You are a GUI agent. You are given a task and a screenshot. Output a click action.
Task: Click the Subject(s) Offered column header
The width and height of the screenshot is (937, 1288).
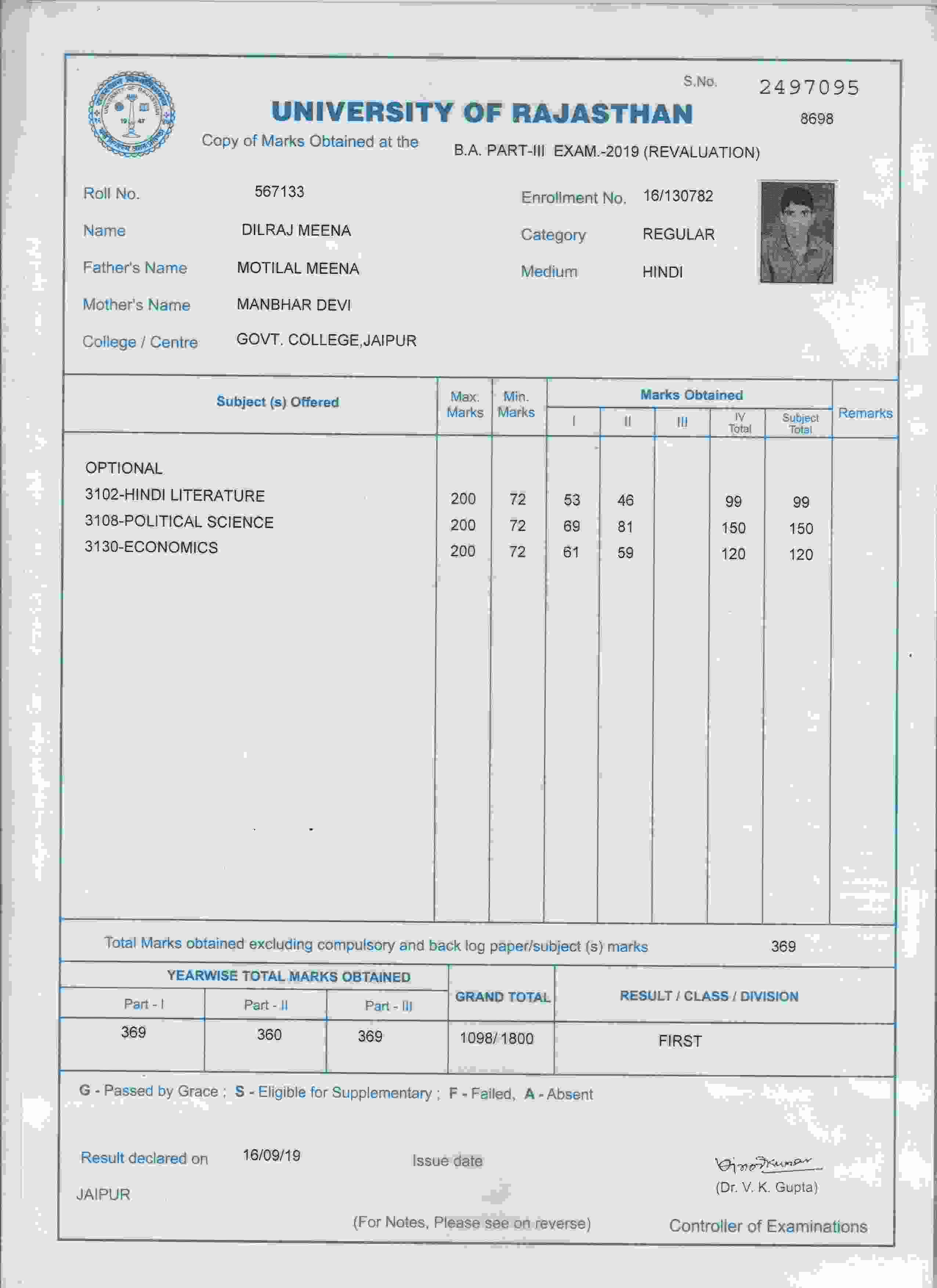pyautogui.click(x=277, y=402)
